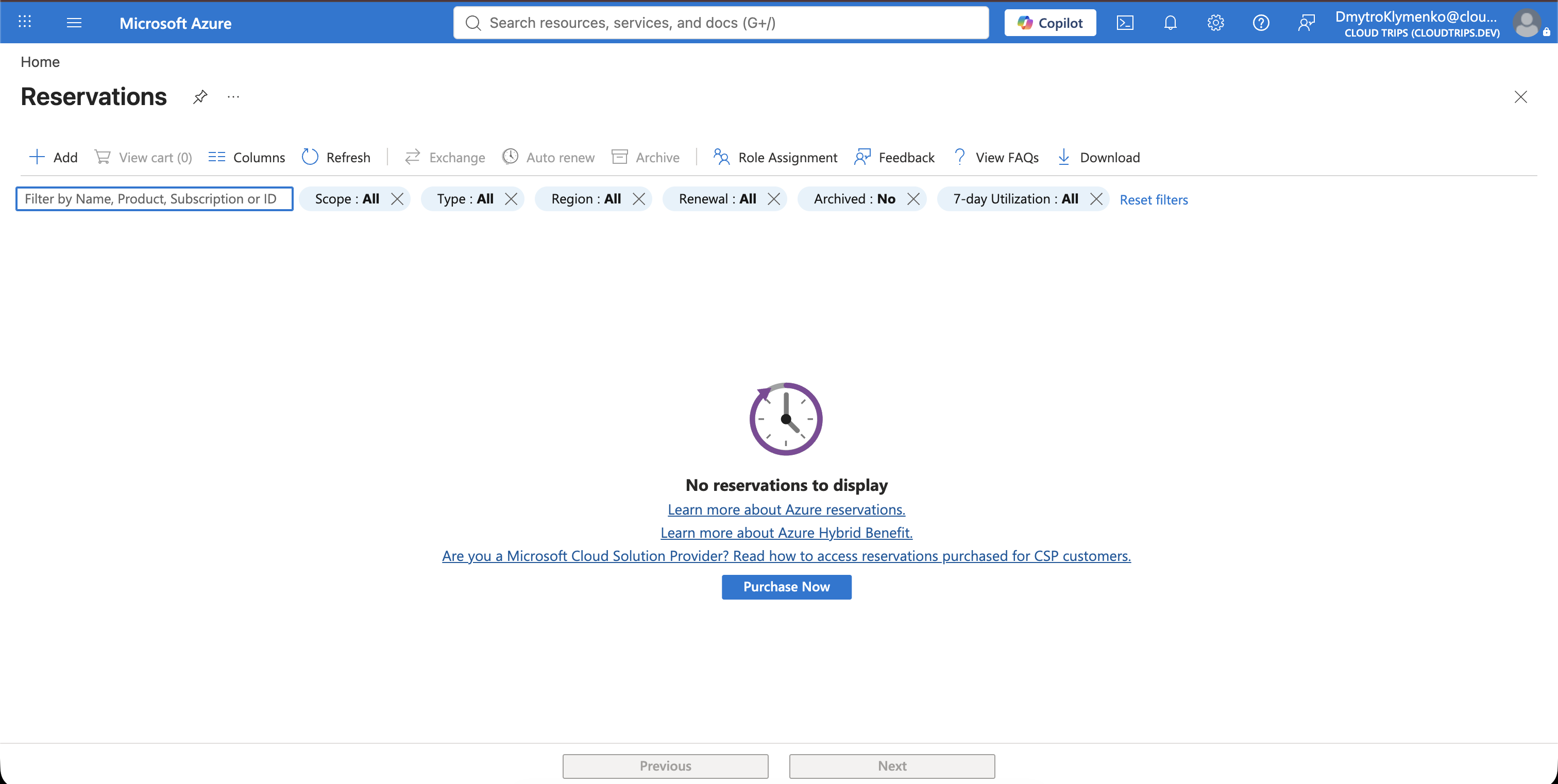Remove the Scope filter pill
The width and height of the screenshot is (1558, 784).
coord(397,199)
